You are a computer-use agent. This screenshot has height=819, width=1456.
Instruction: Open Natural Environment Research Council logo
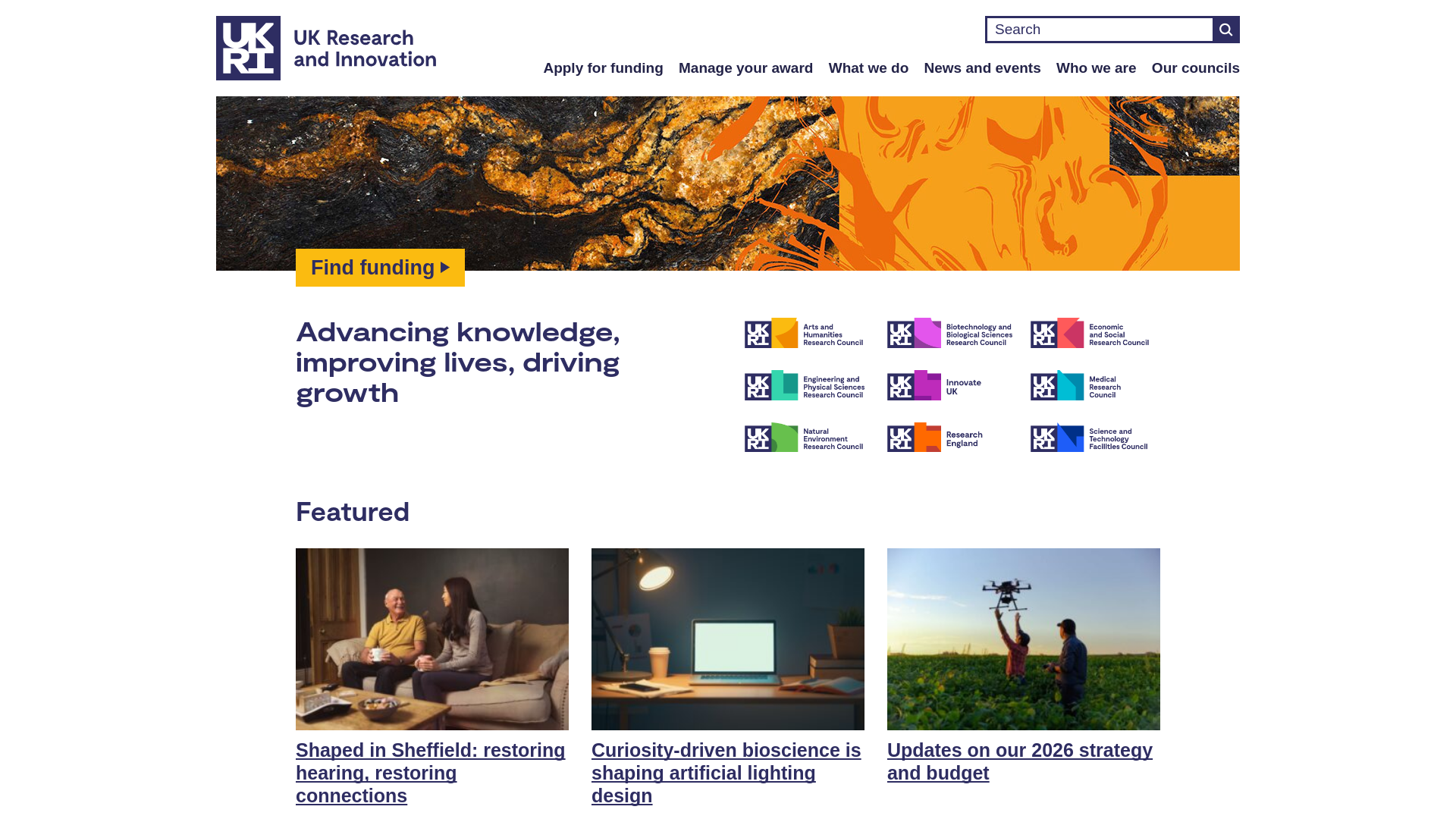pyautogui.click(x=804, y=438)
